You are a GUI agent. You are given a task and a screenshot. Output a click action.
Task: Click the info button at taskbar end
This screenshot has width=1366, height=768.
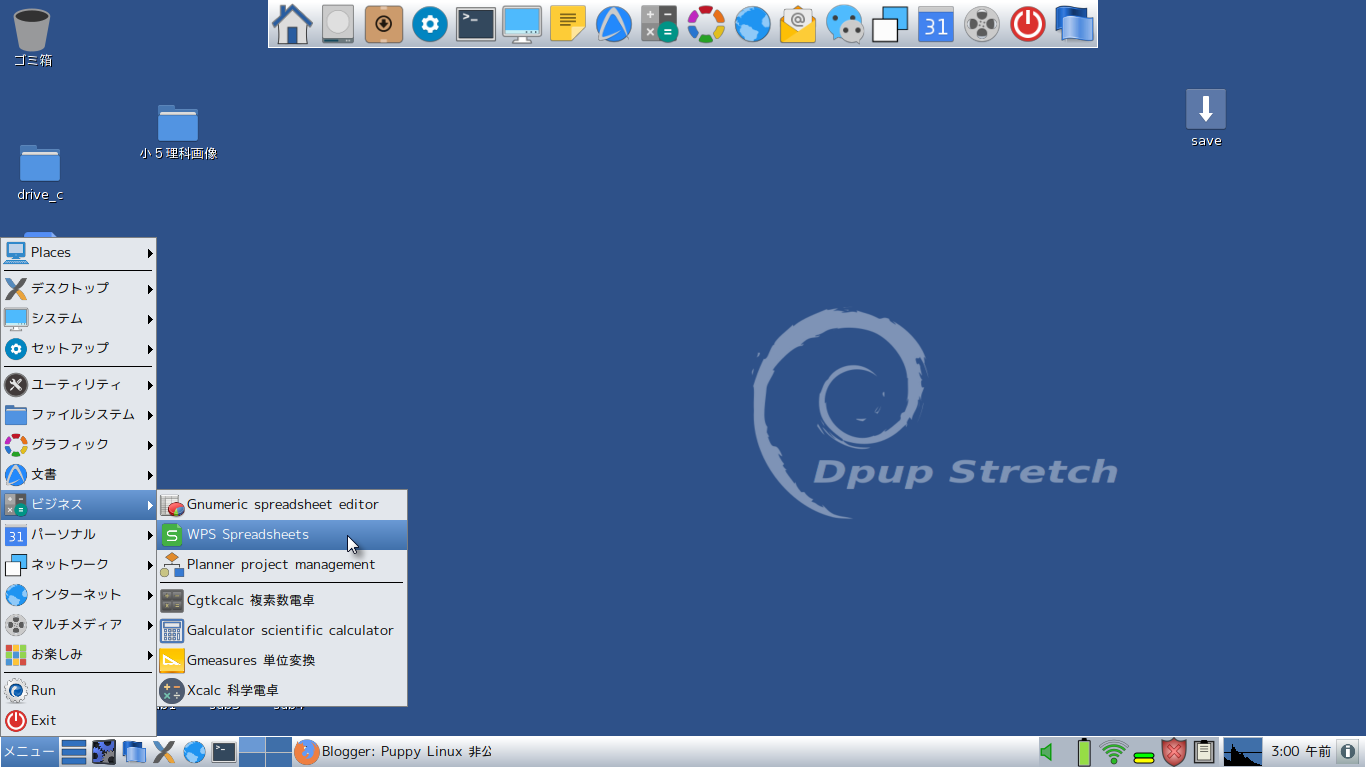(x=1348, y=752)
